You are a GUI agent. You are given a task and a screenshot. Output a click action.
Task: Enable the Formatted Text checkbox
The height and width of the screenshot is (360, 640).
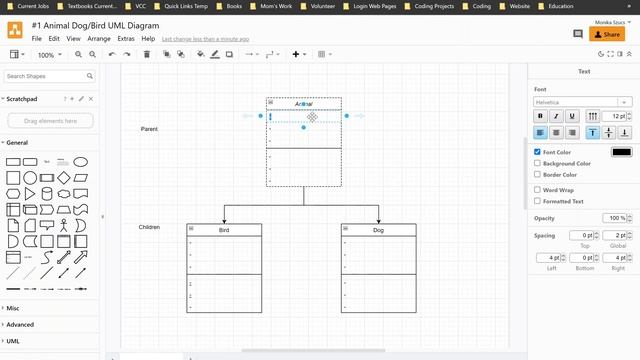537,201
